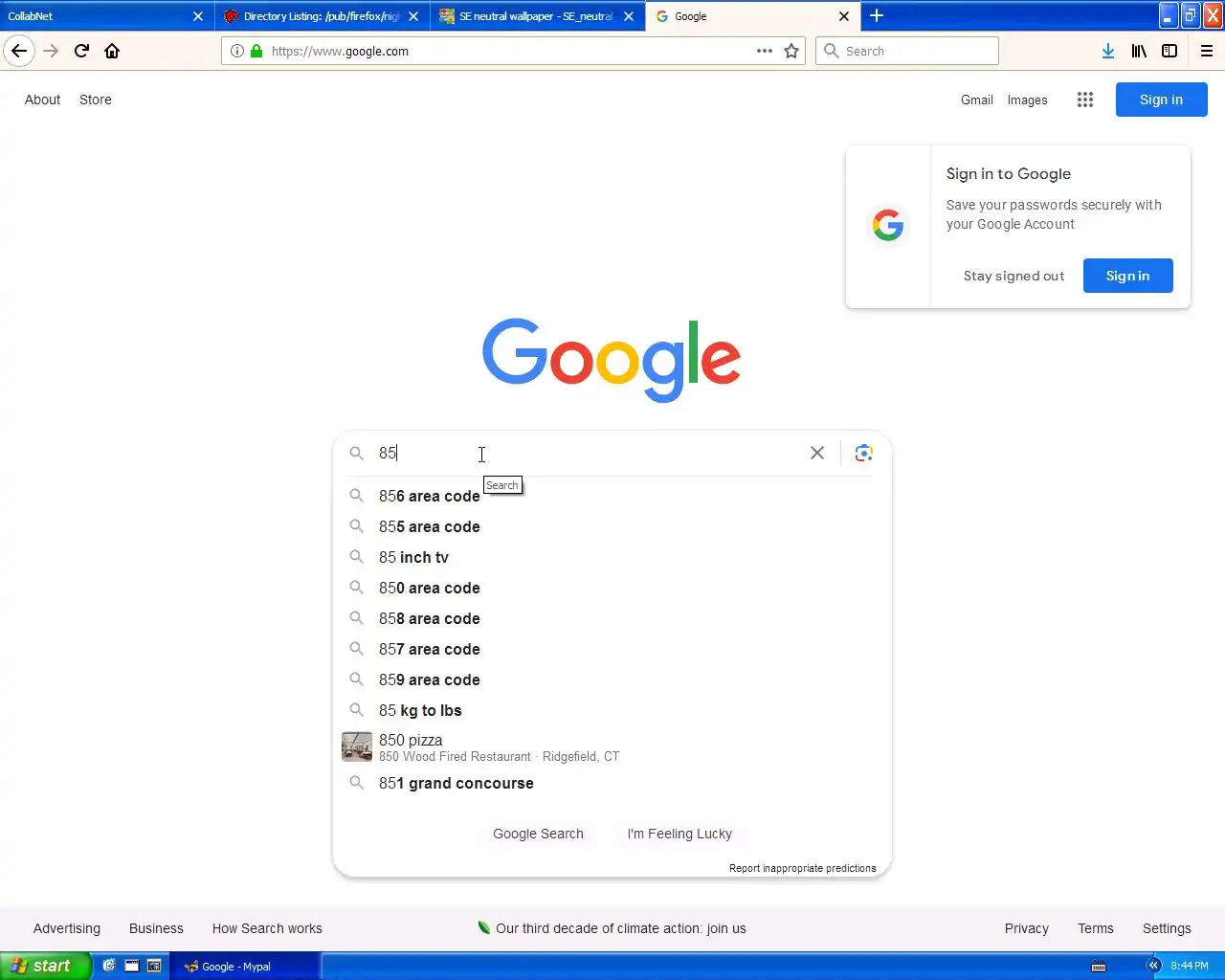Open Google - Mypal taskbar item
This screenshot has height=980, width=1225.
[246, 967]
